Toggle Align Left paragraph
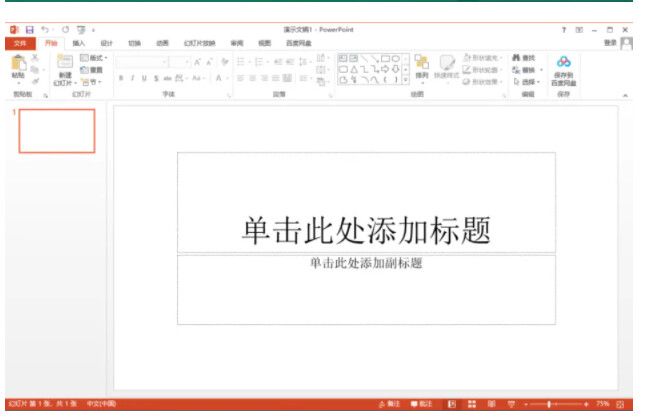645x418 pixels. [241, 78]
